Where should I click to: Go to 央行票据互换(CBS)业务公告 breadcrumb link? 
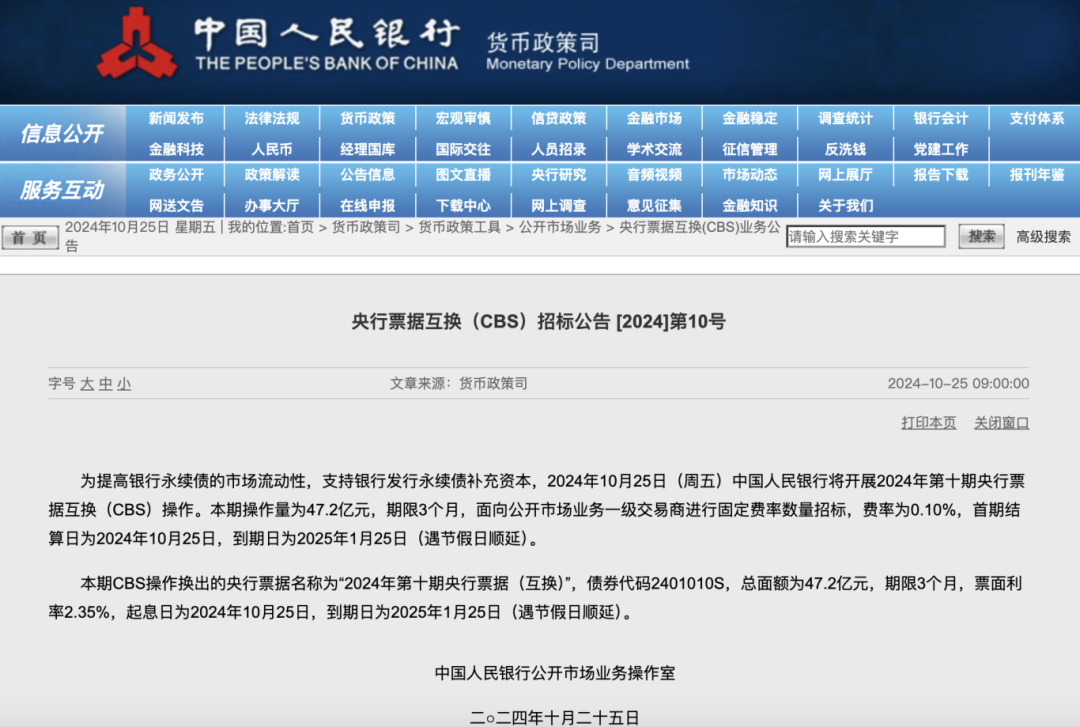[700, 227]
